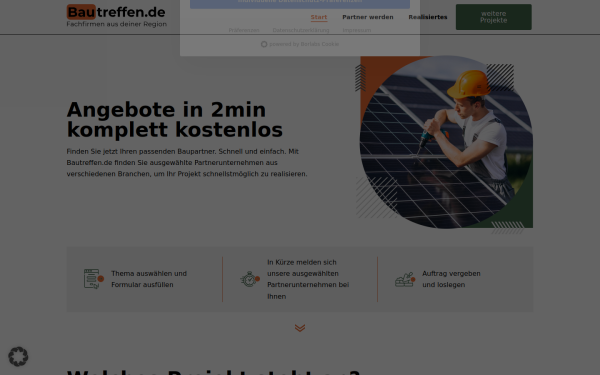This screenshot has height=375, width=600.
Task: Click the orange double-chevron down arrow
Action: (300, 328)
